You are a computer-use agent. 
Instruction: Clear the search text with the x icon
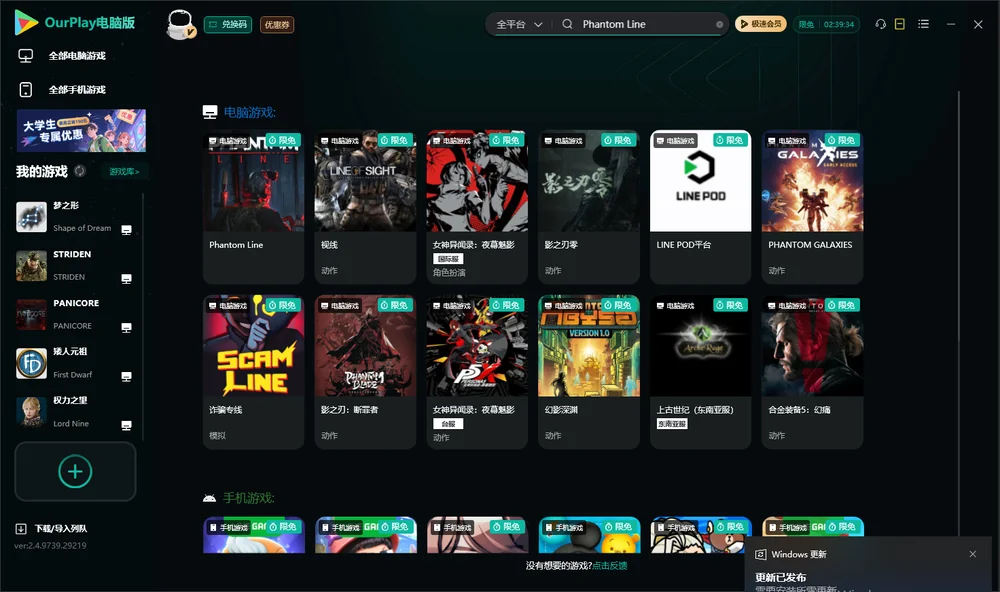[x=719, y=24]
